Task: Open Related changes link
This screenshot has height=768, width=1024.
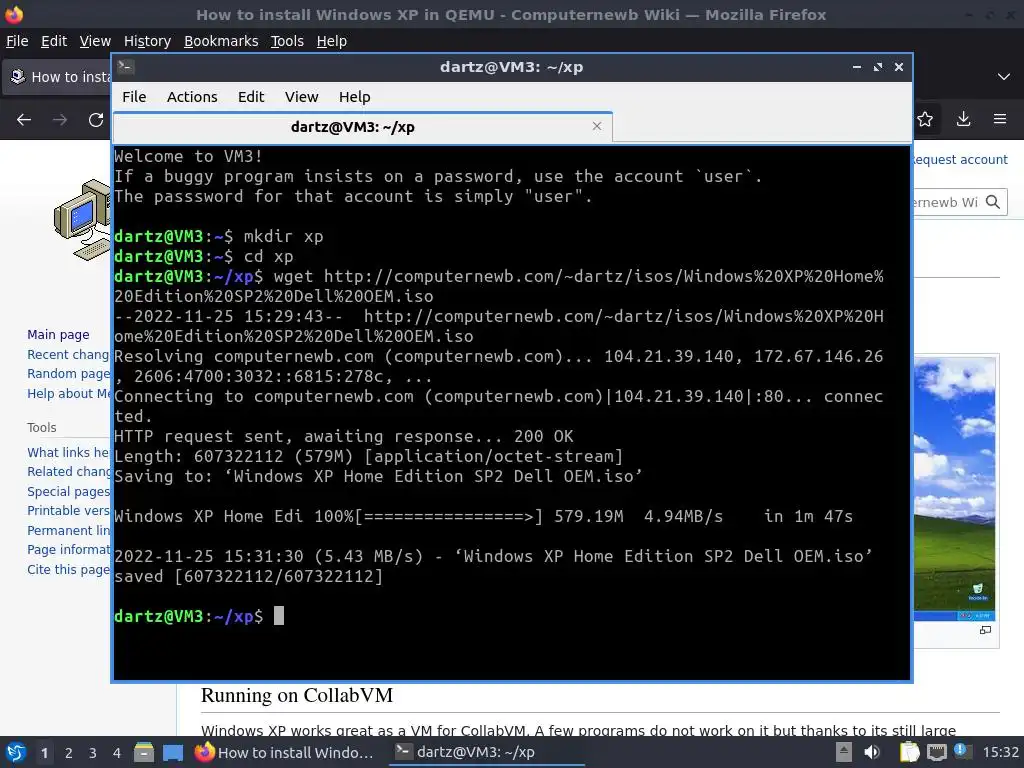Action: point(68,472)
